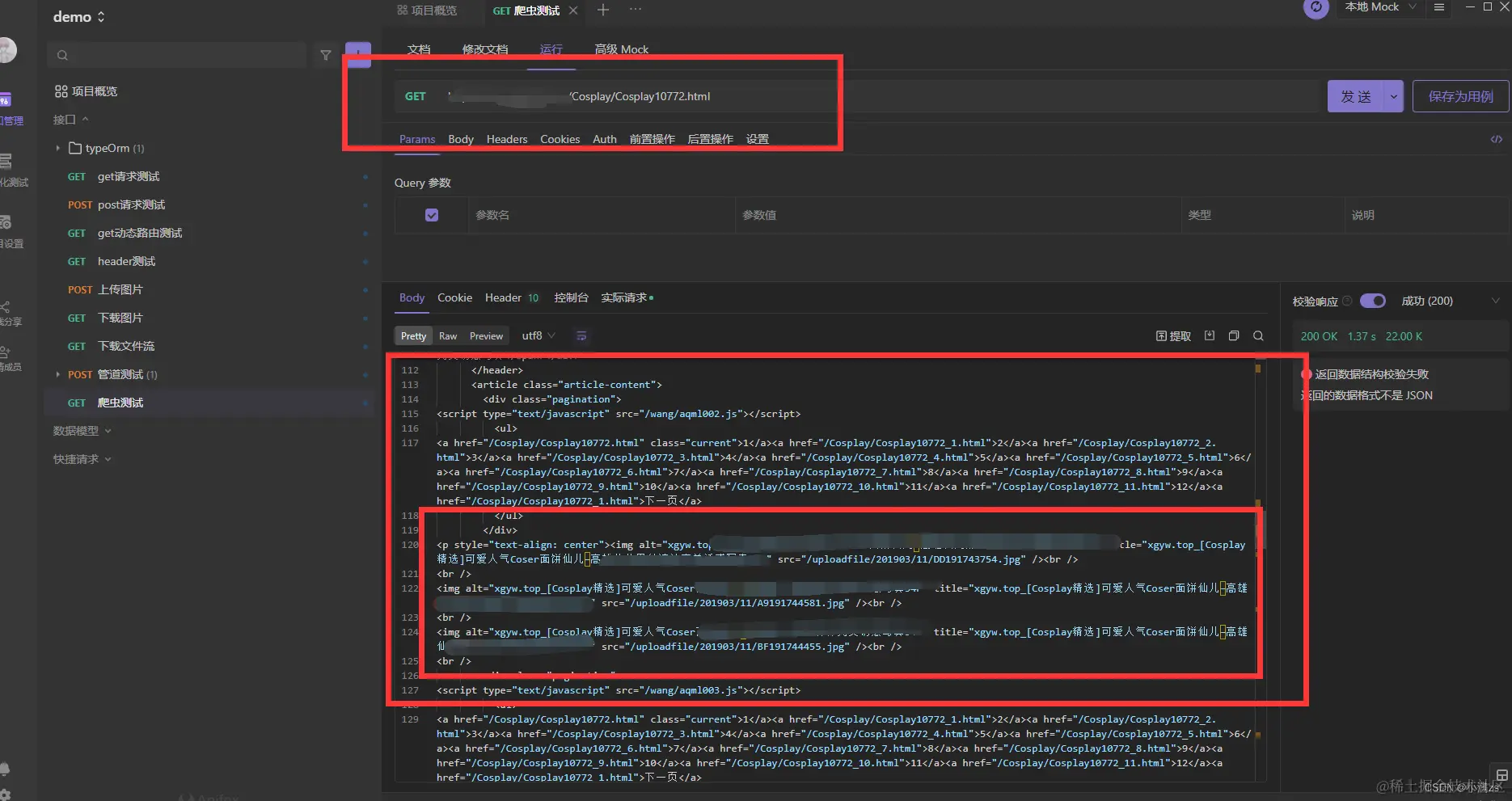Expand the 管道测试 item
Viewport: 1512px width, 801px height.
(58, 374)
